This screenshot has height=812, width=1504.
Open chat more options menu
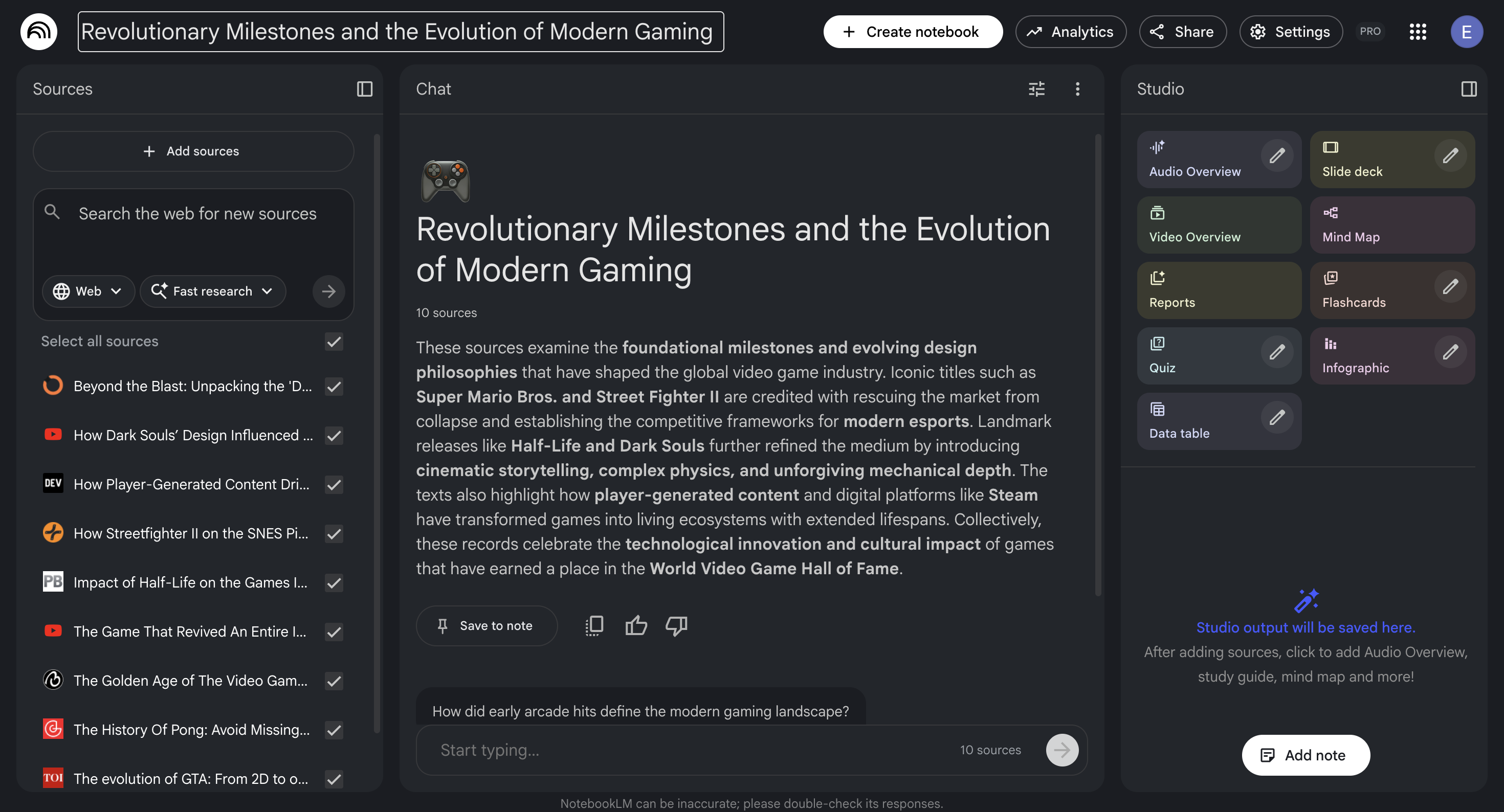pos(1077,89)
